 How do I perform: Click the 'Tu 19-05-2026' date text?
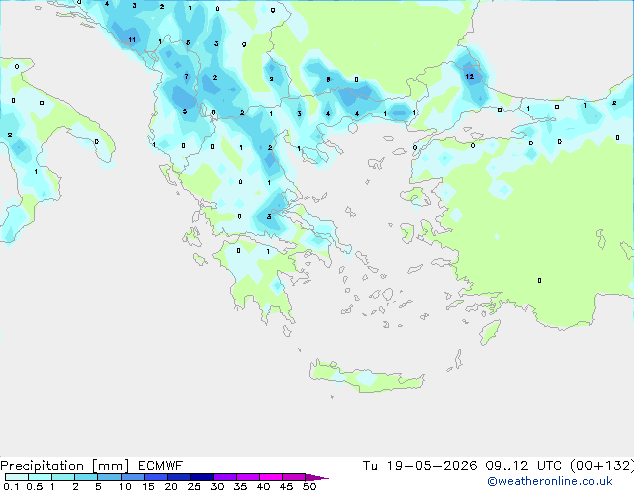pyautogui.click(x=420, y=466)
